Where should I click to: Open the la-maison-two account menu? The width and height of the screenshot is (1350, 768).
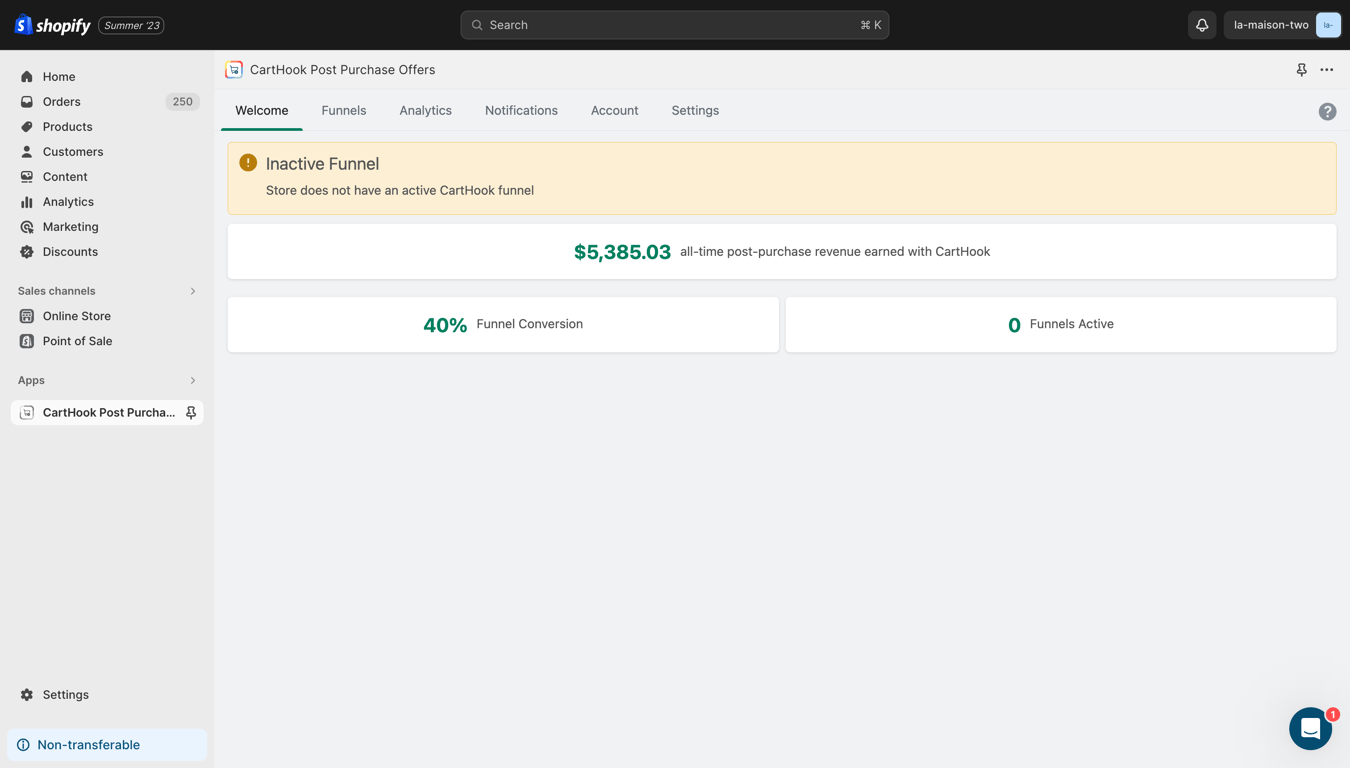(1283, 25)
